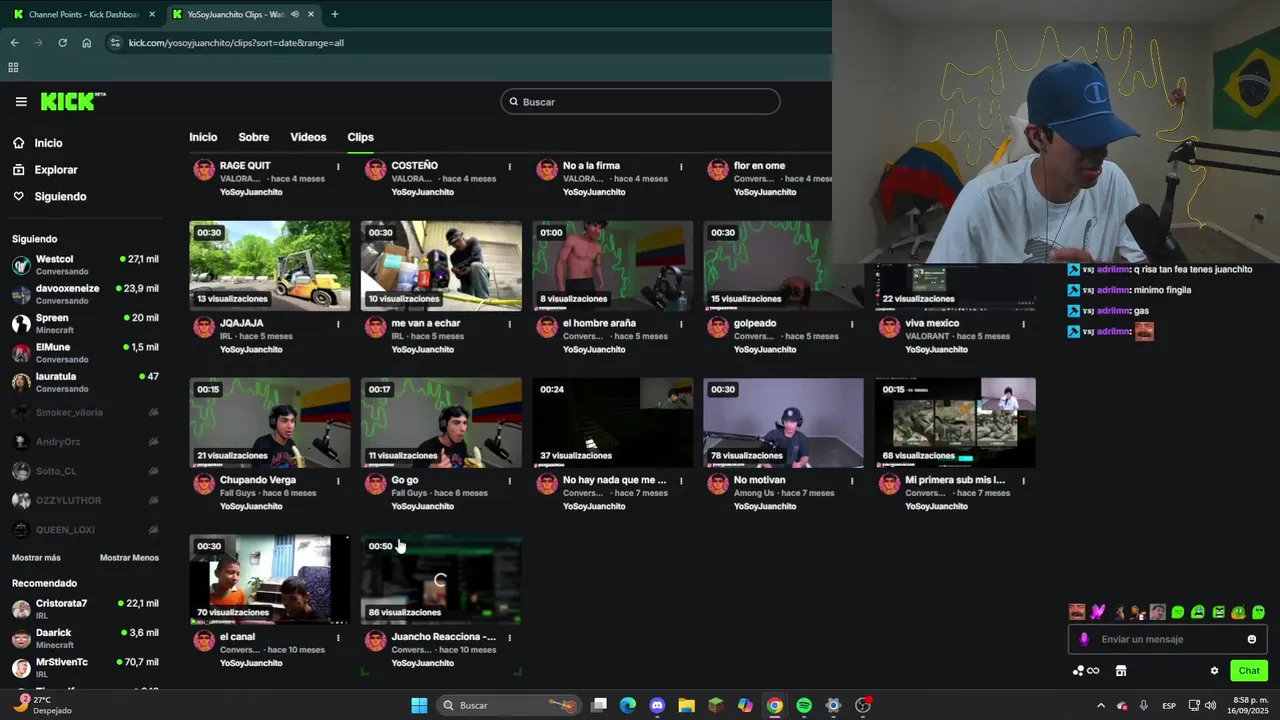Screen dimensions: 1280x720
Task: Open a new browser tab with plus
Action: point(334,14)
